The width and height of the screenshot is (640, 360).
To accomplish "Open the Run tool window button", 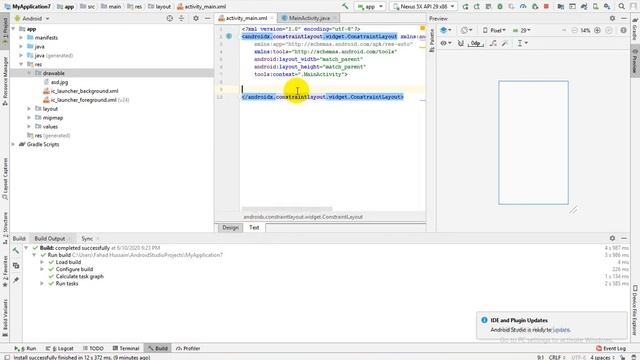I will [26, 349].
